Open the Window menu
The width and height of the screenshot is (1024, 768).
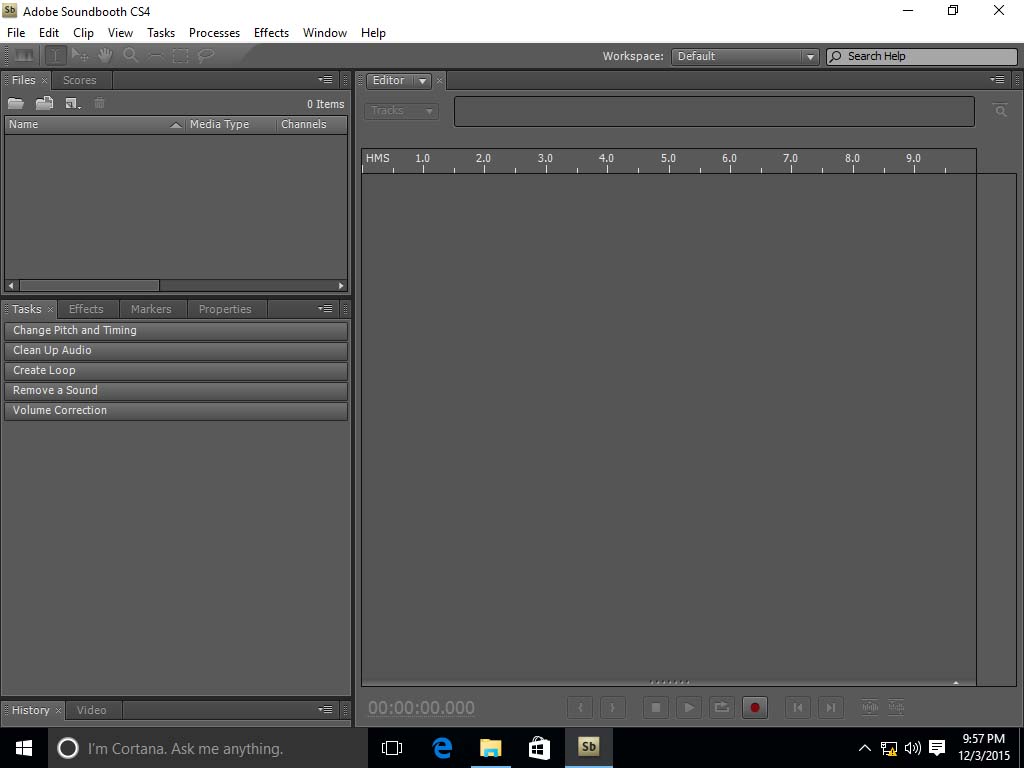tap(325, 33)
